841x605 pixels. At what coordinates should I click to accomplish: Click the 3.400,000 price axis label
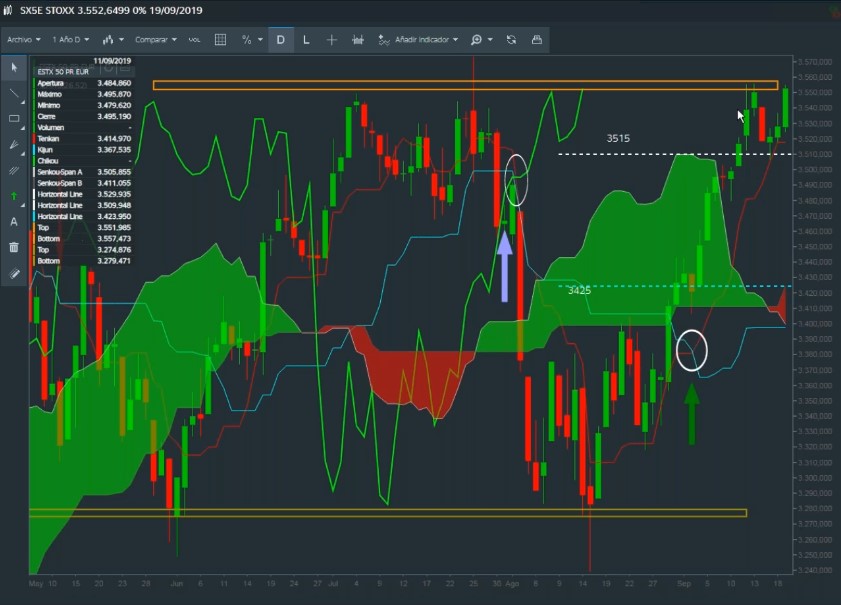pyautogui.click(x=815, y=324)
